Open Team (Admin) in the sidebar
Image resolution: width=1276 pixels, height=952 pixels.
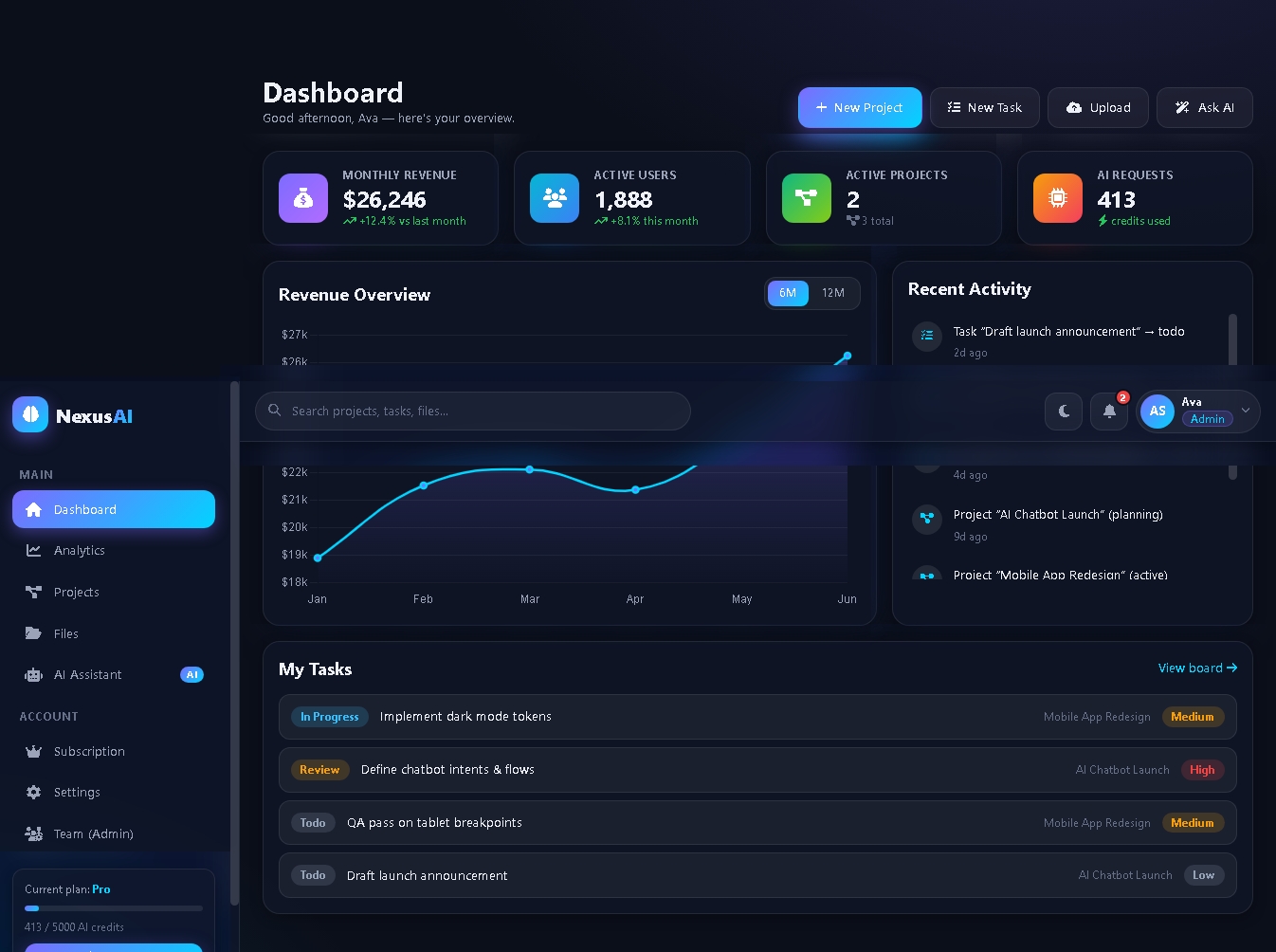point(114,833)
